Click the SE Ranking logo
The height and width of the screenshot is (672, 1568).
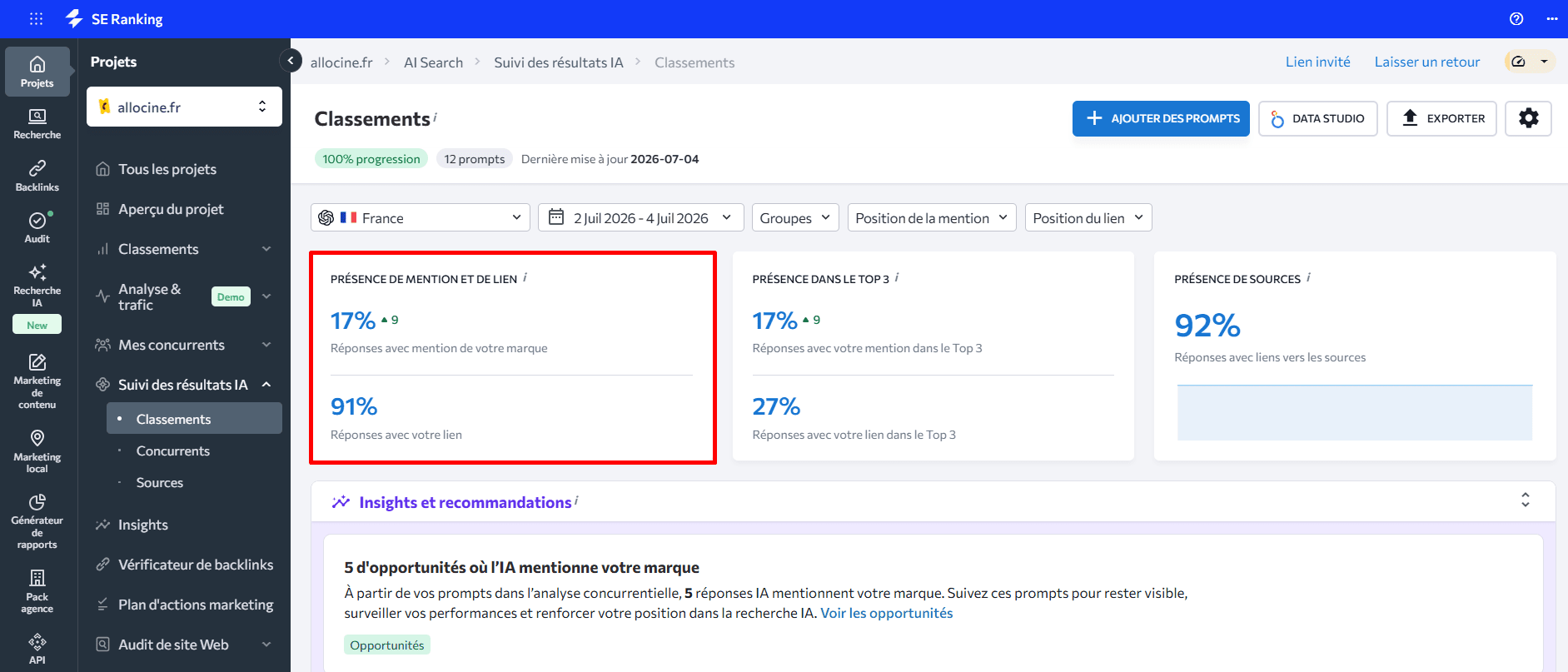(x=114, y=18)
